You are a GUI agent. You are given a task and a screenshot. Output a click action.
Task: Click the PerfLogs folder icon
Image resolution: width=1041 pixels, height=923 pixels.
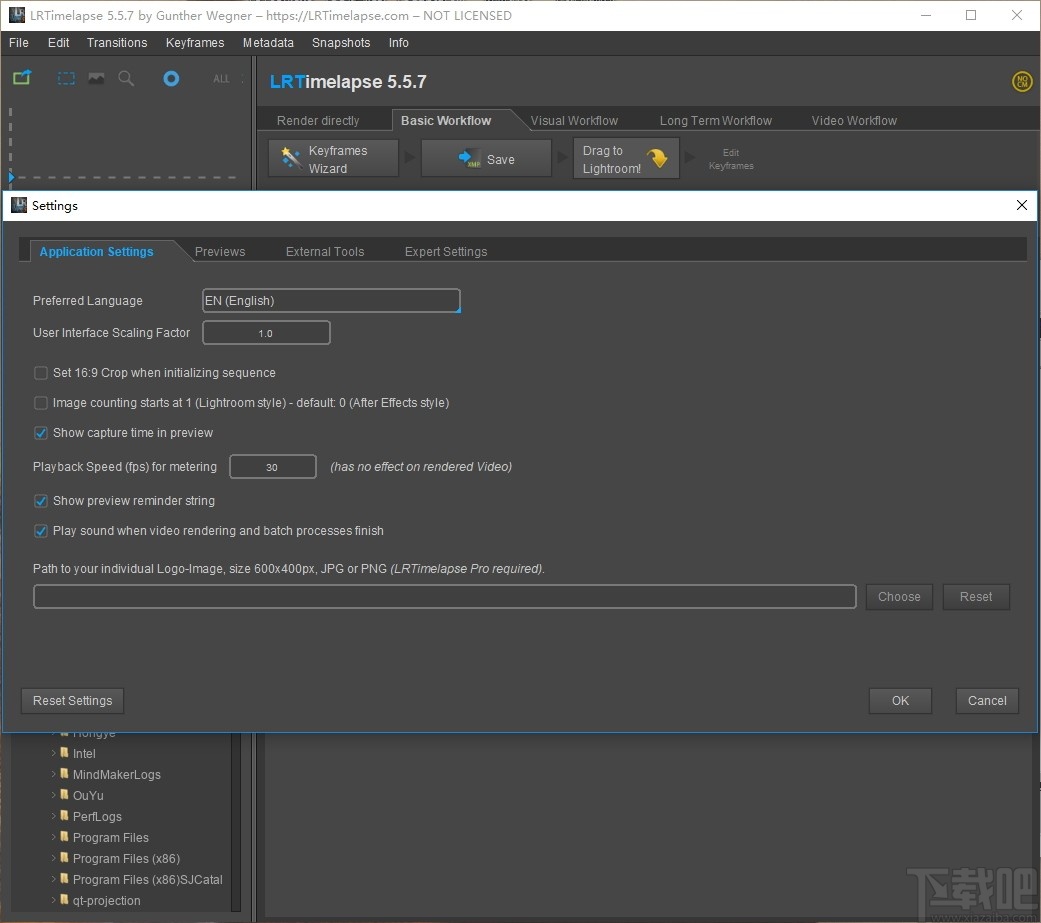point(64,815)
